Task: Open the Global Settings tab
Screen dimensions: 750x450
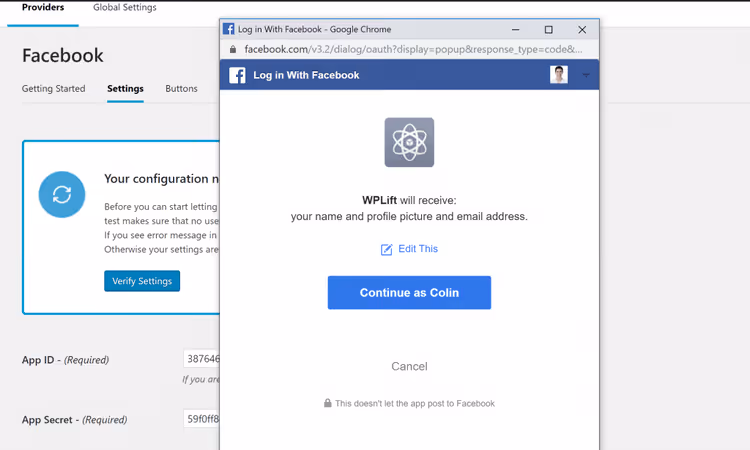Action: click(125, 7)
